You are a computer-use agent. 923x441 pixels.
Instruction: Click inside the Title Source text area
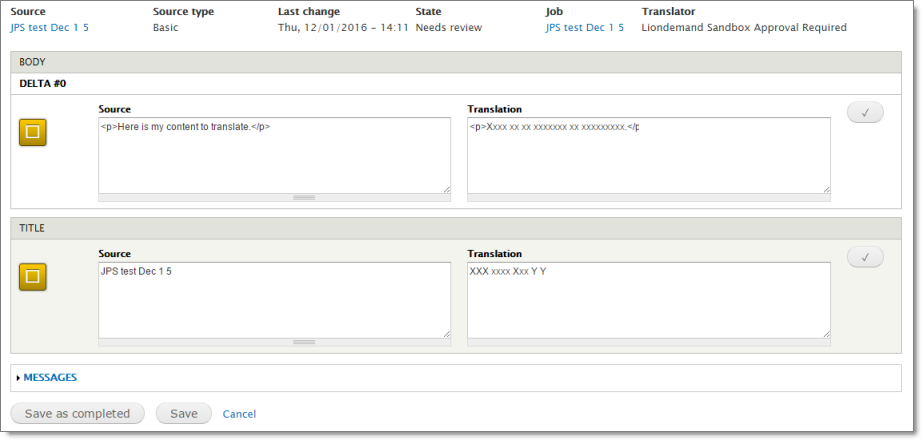pos(274,300)
